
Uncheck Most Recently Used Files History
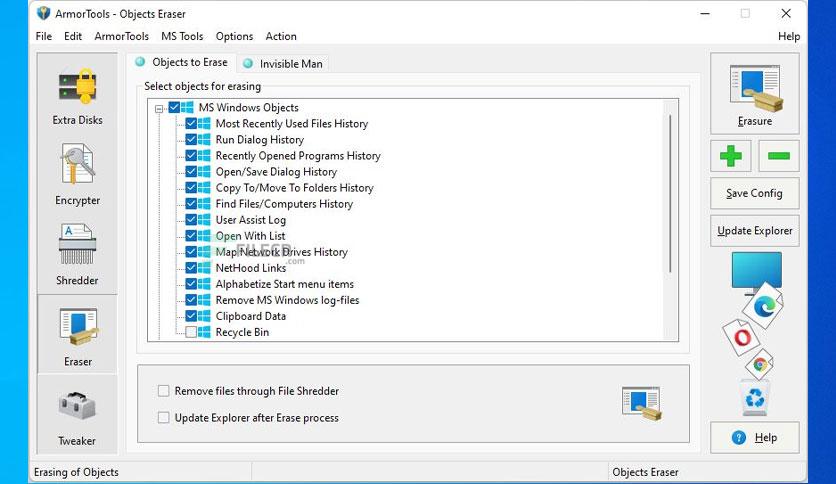click(191, 124)
